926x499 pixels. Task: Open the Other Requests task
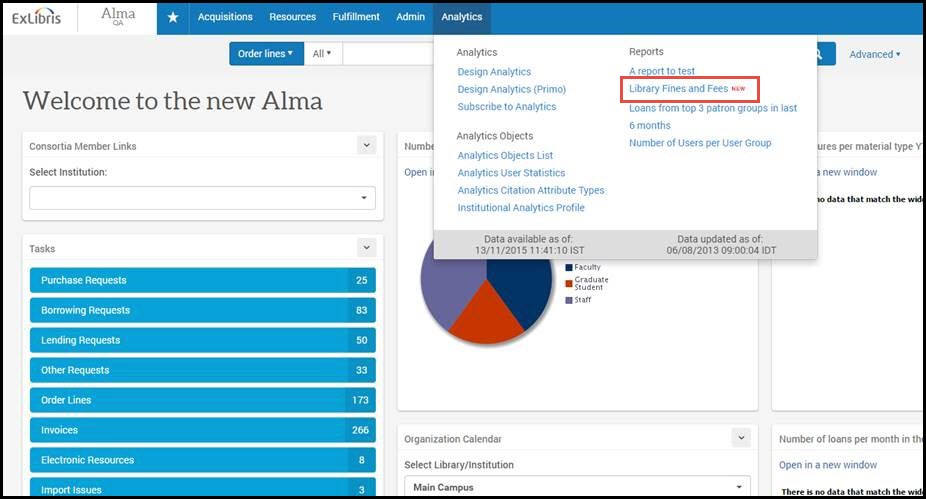coord(203,370)
